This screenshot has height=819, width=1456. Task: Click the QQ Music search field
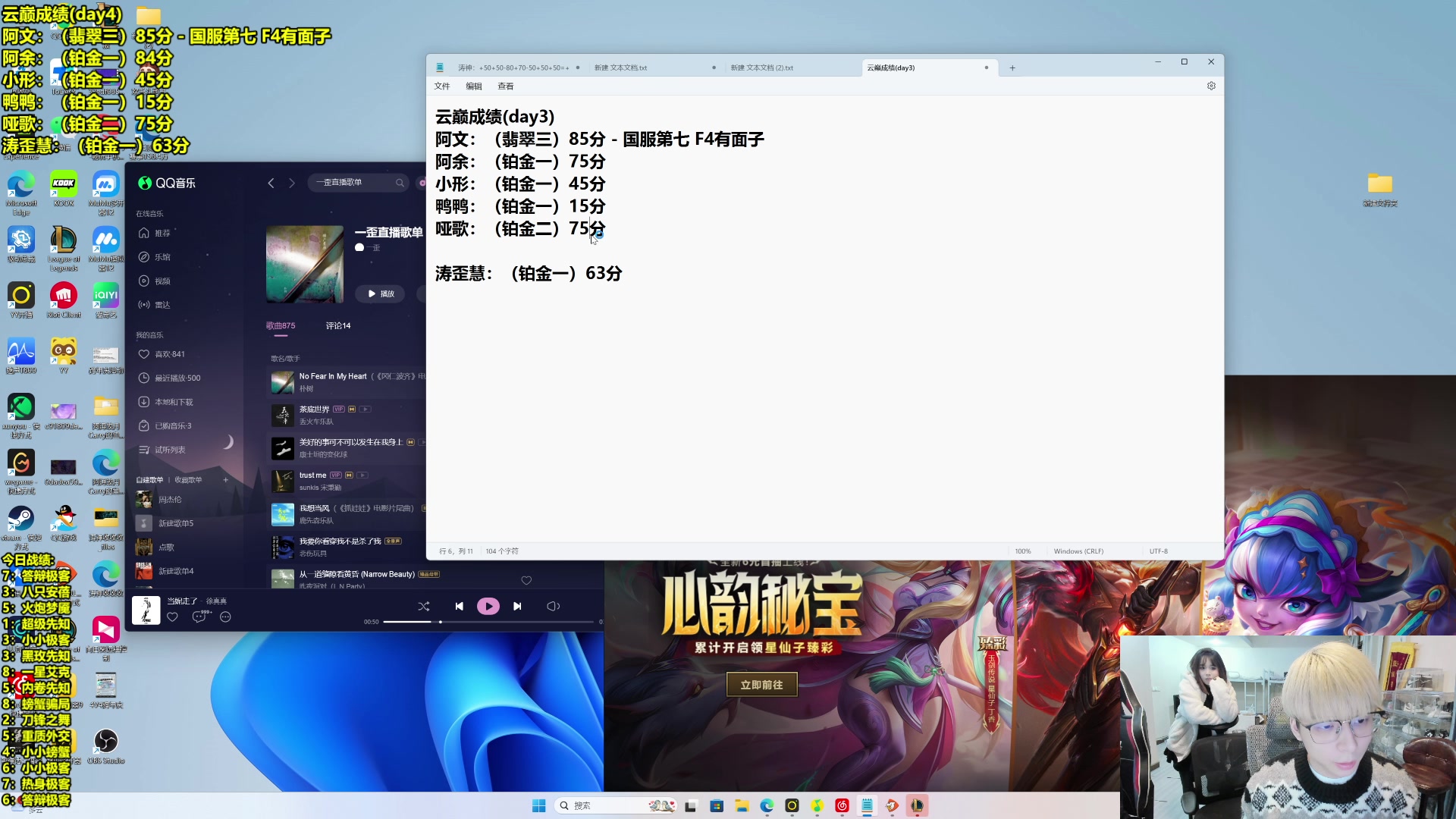358,183
